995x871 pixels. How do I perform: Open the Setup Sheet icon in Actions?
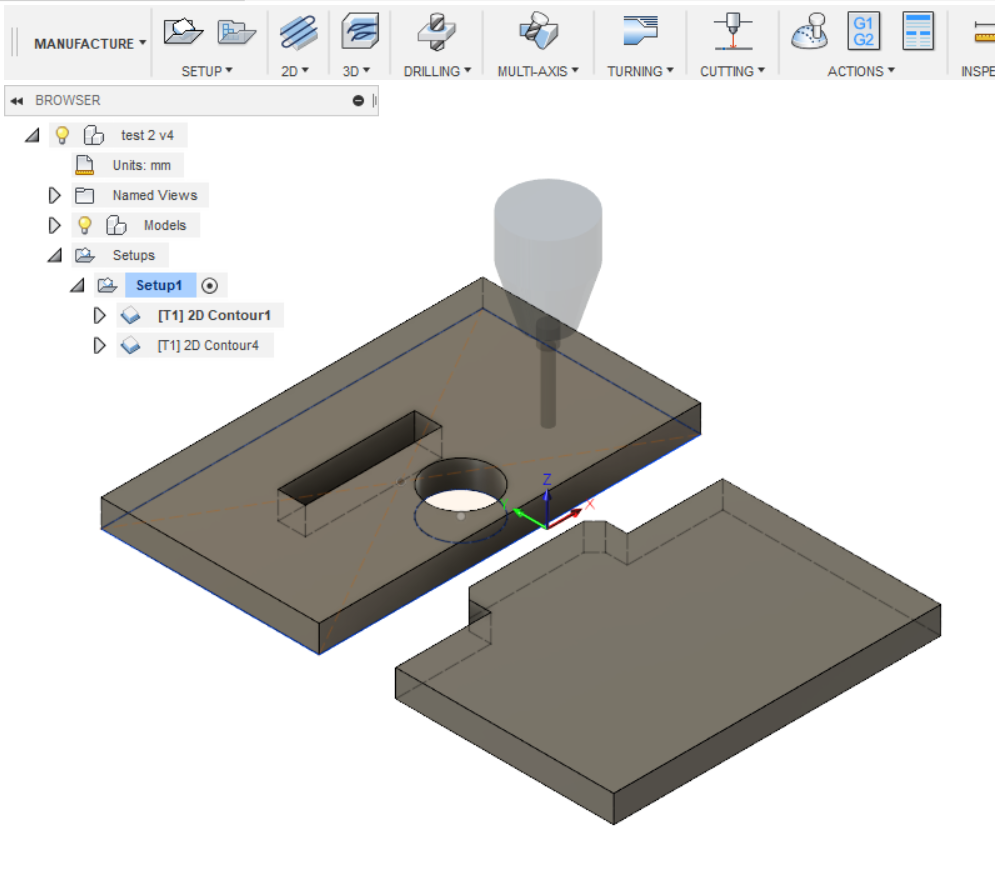917,31
